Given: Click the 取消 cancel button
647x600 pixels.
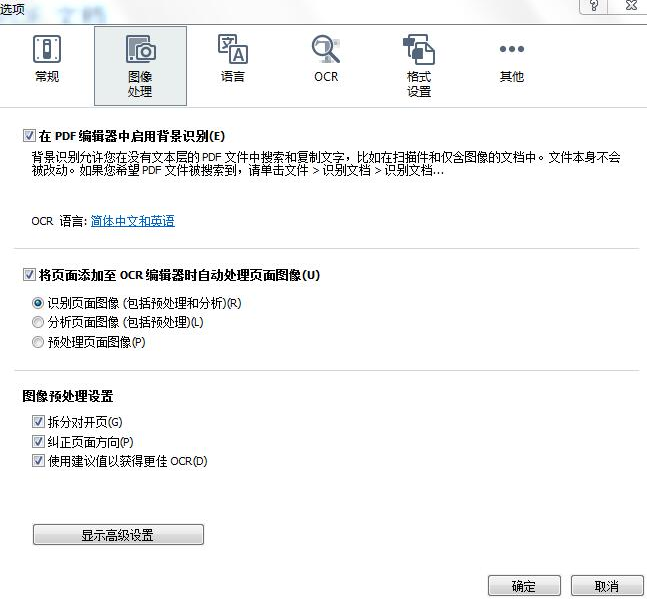Looking at the screenshot, I should pyautogui.click(x=607, y=586).
